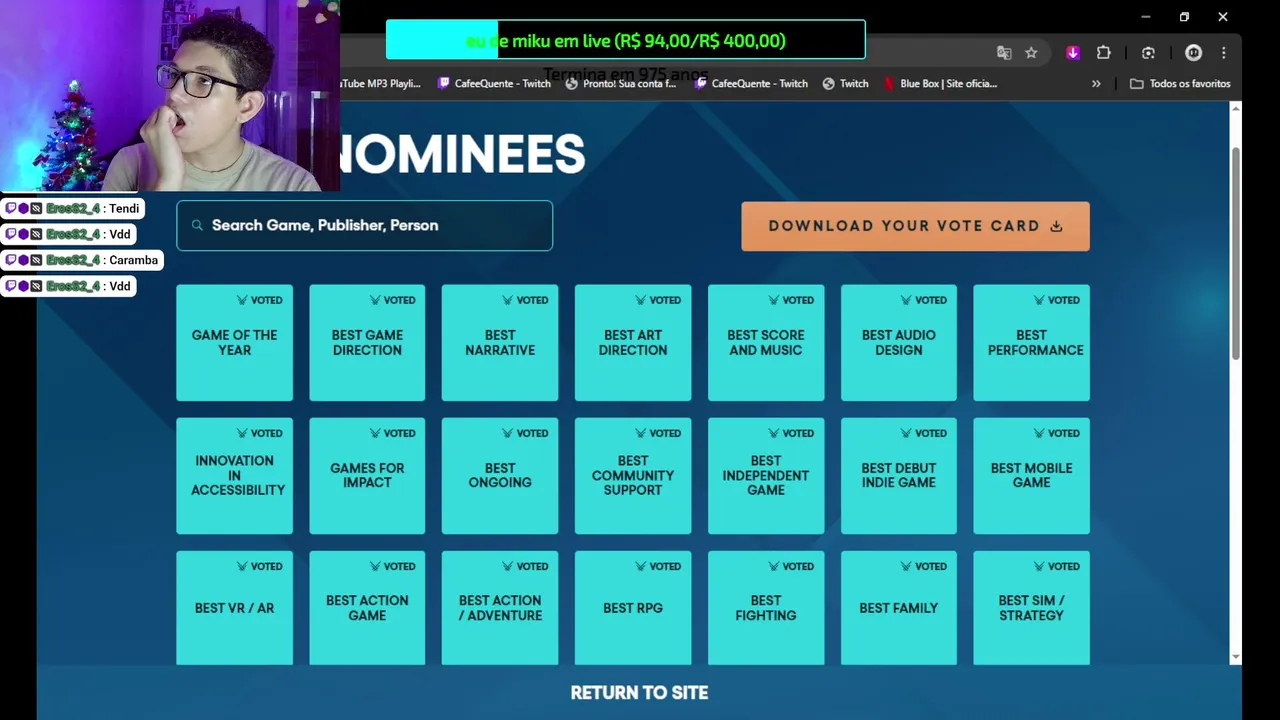Click the translate page icon
This screenshot has height=720, width=1280.
1004,53
